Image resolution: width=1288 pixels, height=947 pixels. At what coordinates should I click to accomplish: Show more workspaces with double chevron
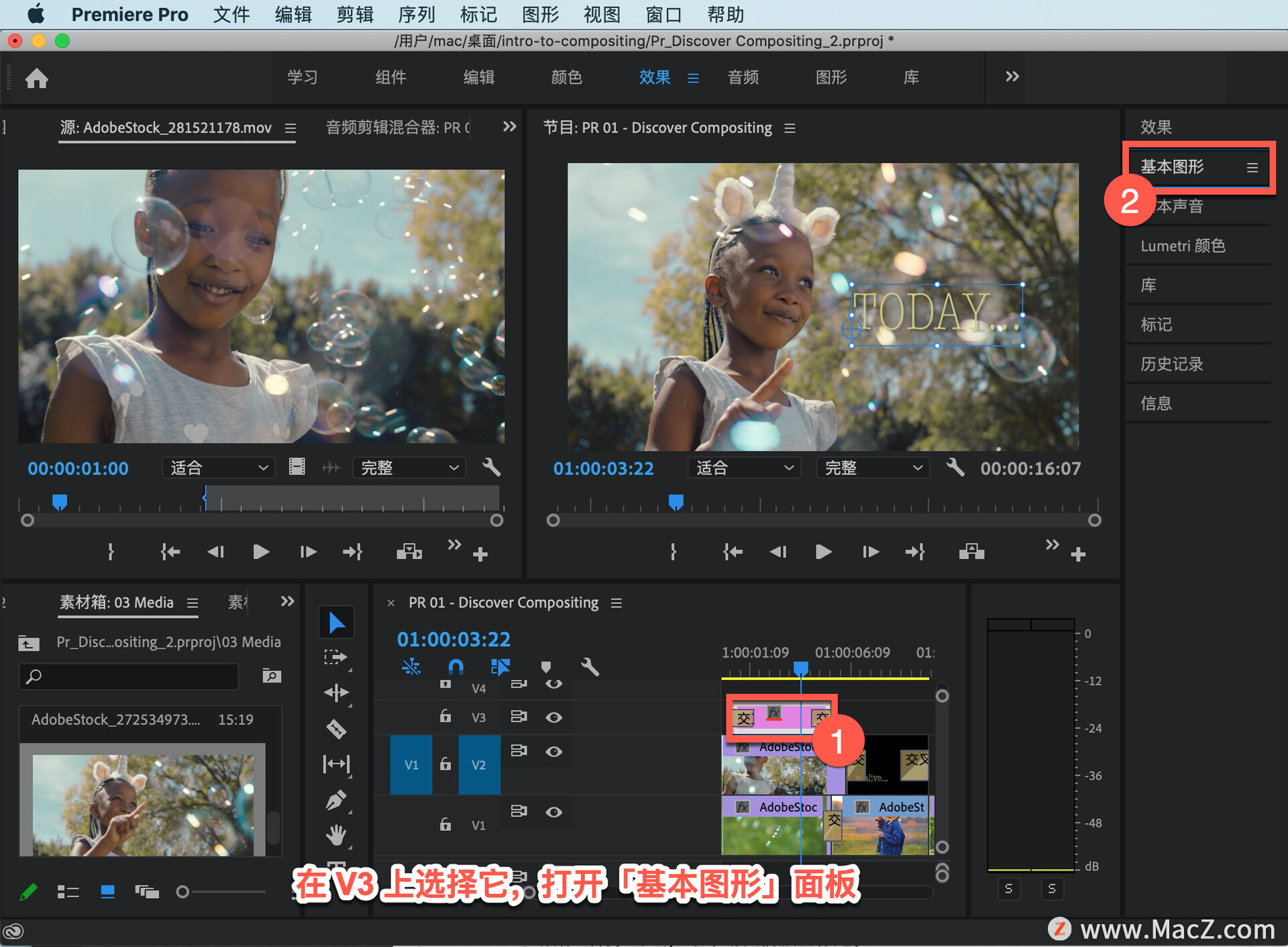click(1012, 77)
